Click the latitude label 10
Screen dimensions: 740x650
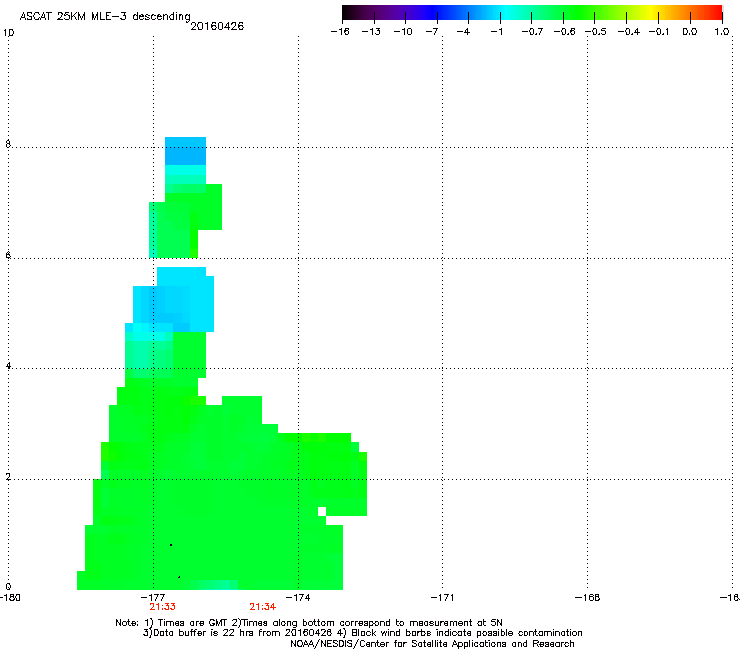[x=8, y=33]
